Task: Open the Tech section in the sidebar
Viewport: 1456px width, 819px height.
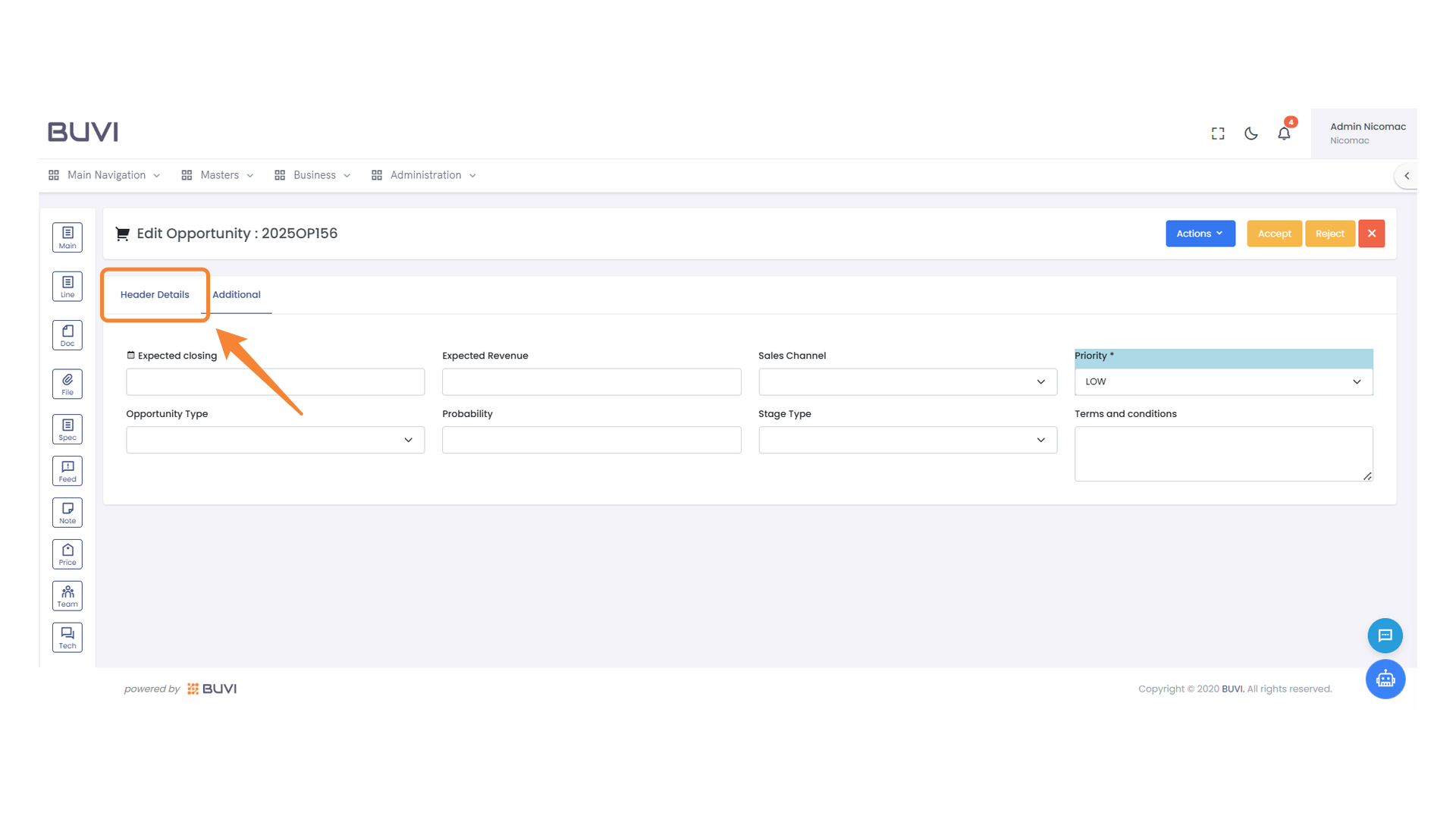Action: click(67, 637)
